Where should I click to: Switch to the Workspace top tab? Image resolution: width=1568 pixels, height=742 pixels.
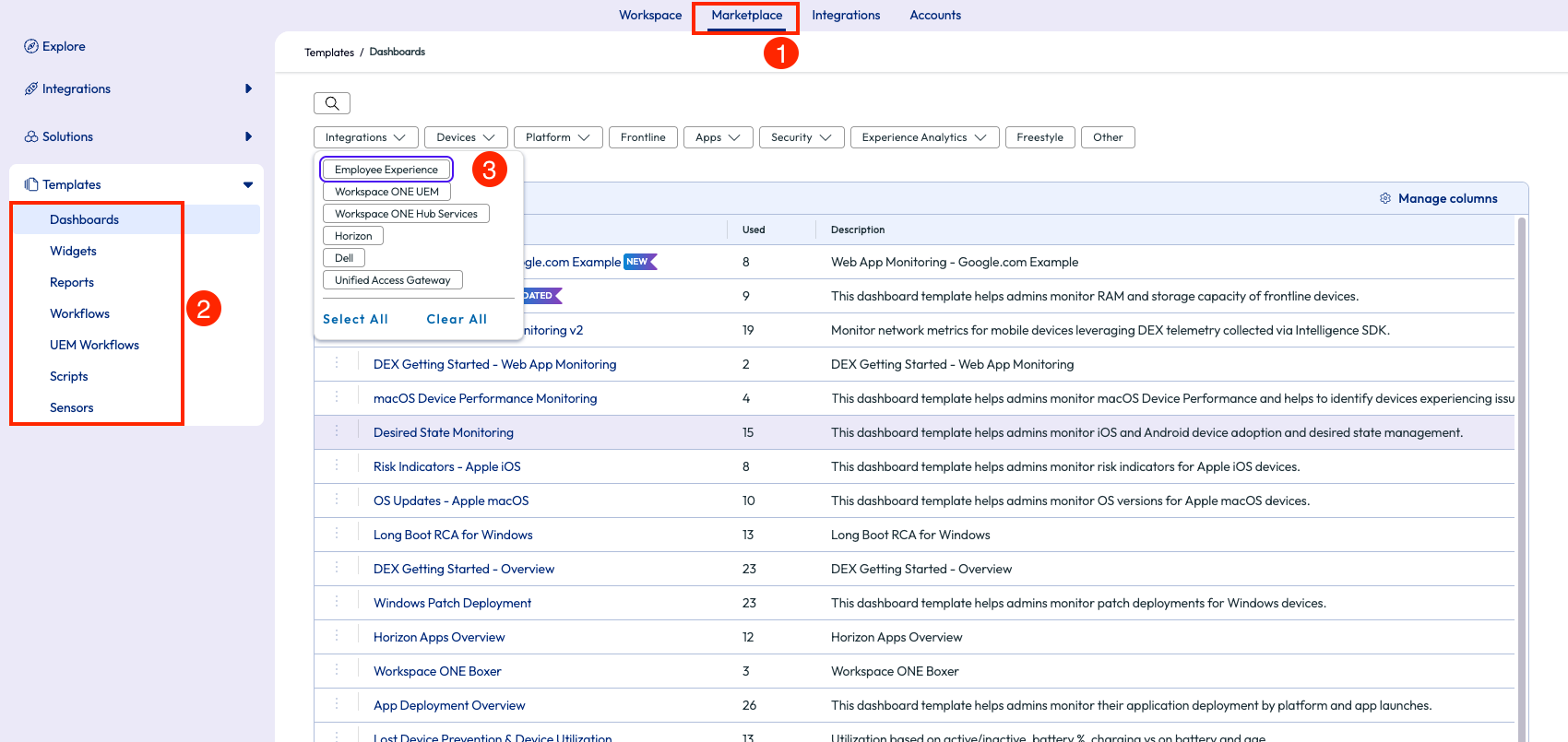650,15
